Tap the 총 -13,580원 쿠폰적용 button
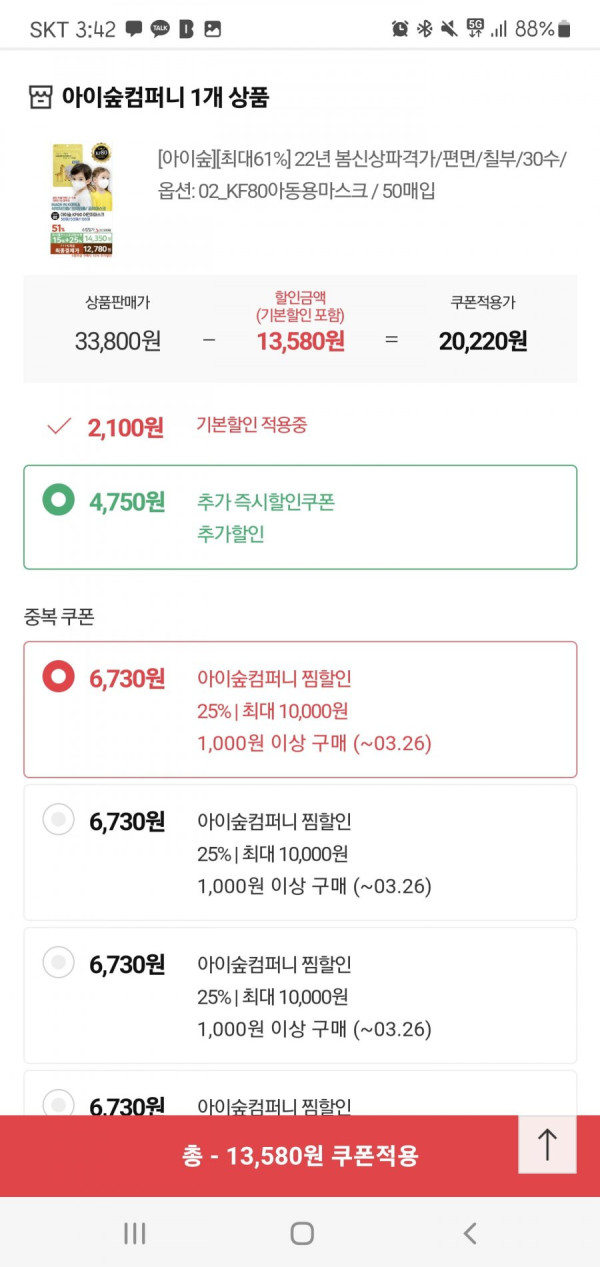This screenshot has width=600, height=1267. point(300,1156)
